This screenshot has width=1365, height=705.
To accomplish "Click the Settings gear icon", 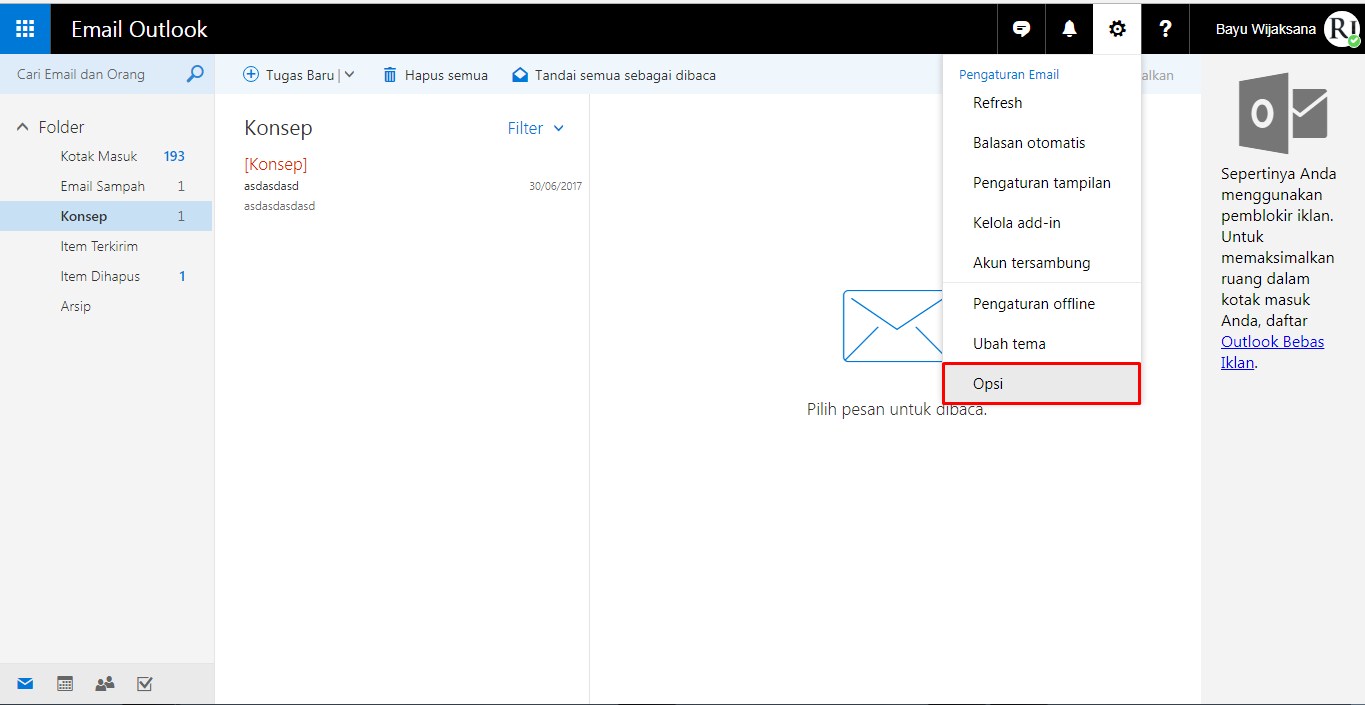I will coord(1116,28).
